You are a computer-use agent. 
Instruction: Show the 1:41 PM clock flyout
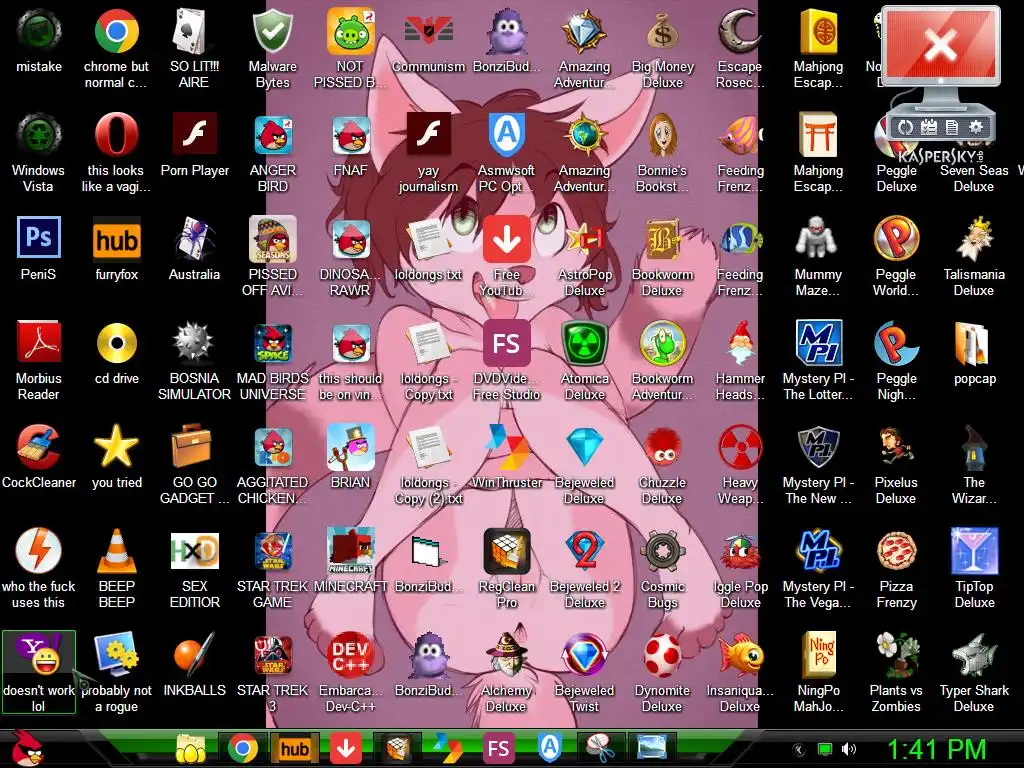[936, 749]
